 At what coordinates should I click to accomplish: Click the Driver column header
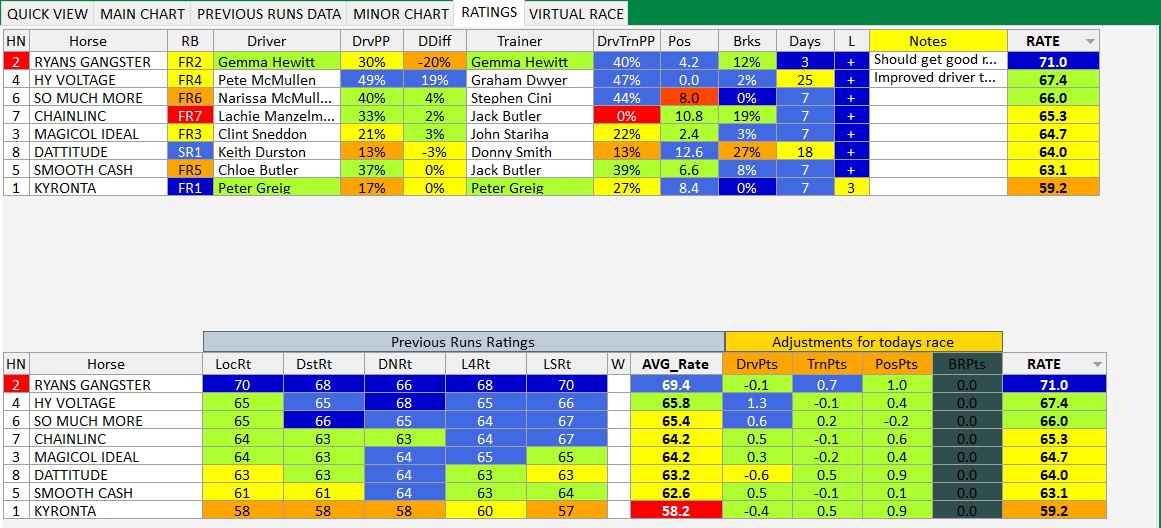(x=266, y=42)
